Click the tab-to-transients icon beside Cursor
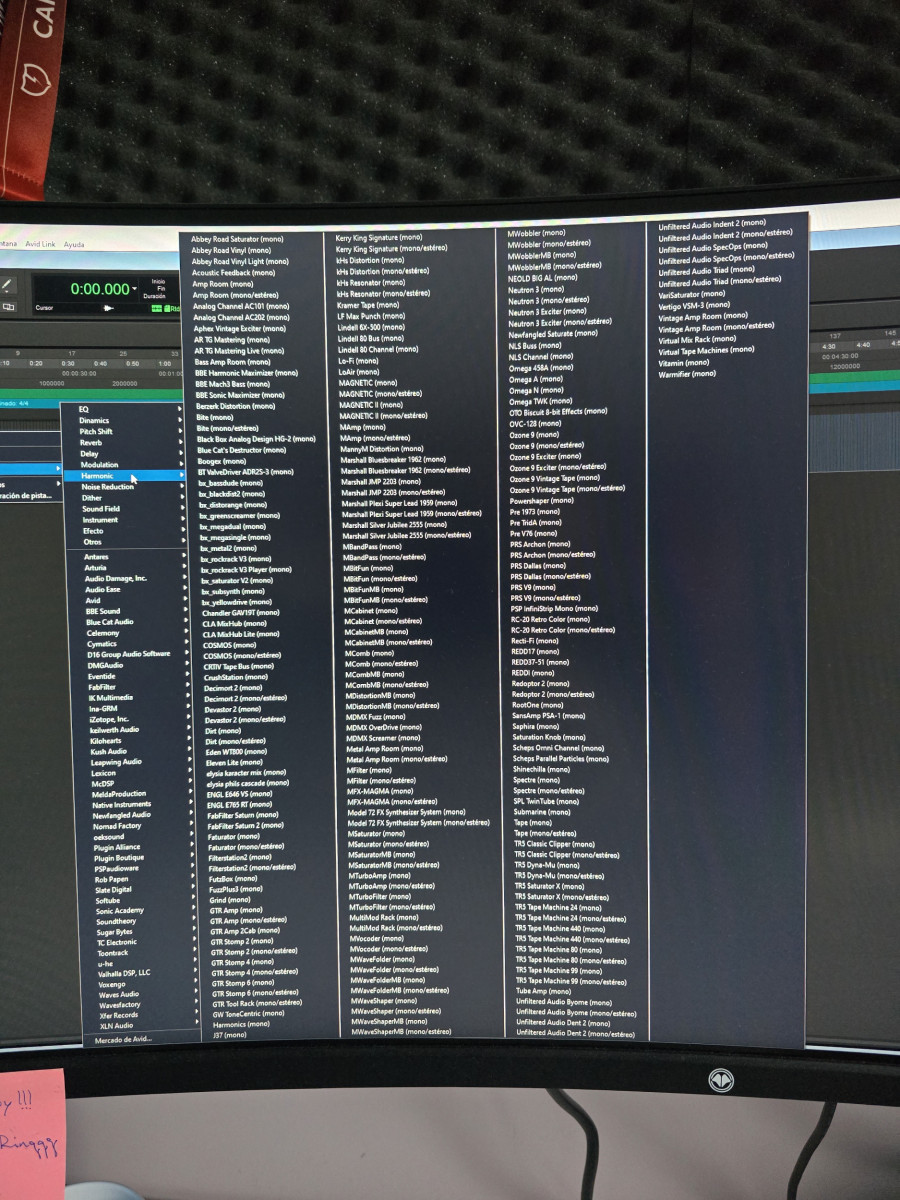Screen dimensions: 900x1200 [x=109, y=308]
